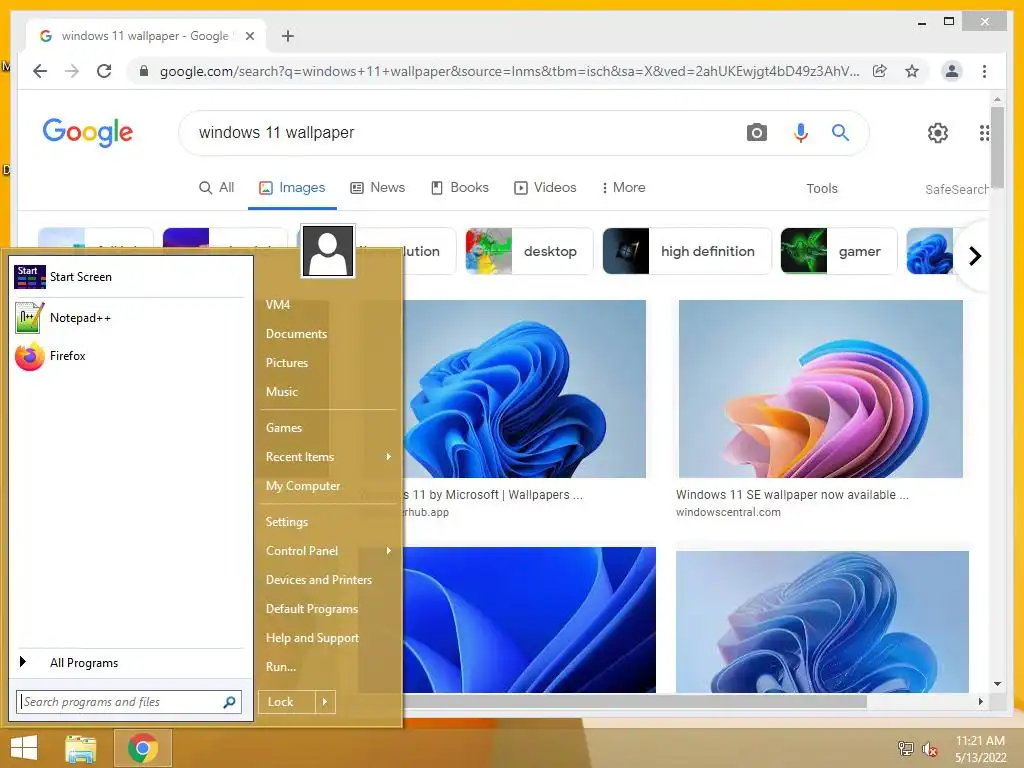Filter by high definition chip
The image size is (1024, 768).
point(686,251)
